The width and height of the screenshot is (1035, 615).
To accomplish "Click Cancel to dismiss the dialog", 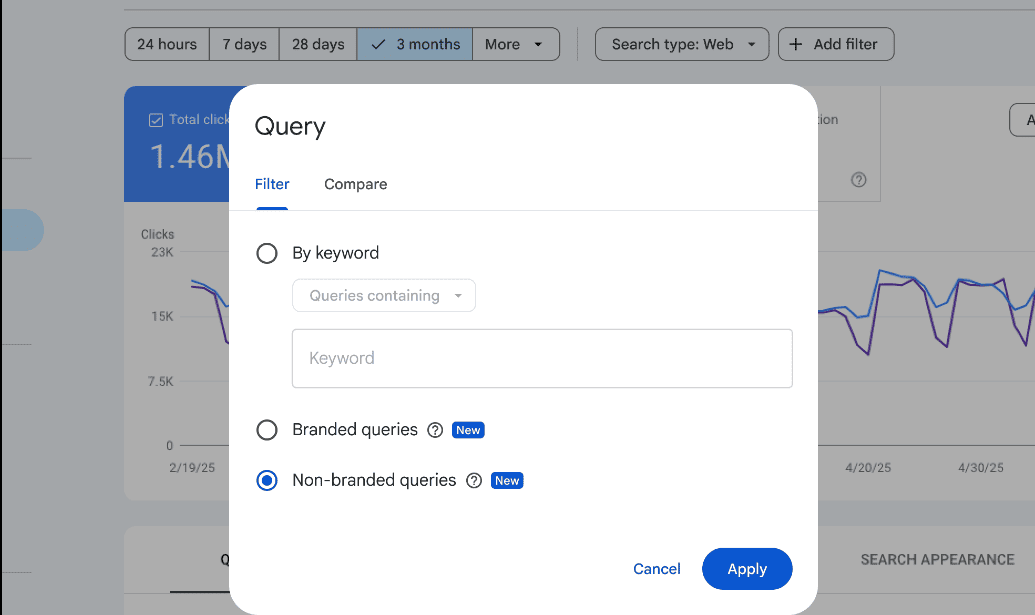I will 657,569.
